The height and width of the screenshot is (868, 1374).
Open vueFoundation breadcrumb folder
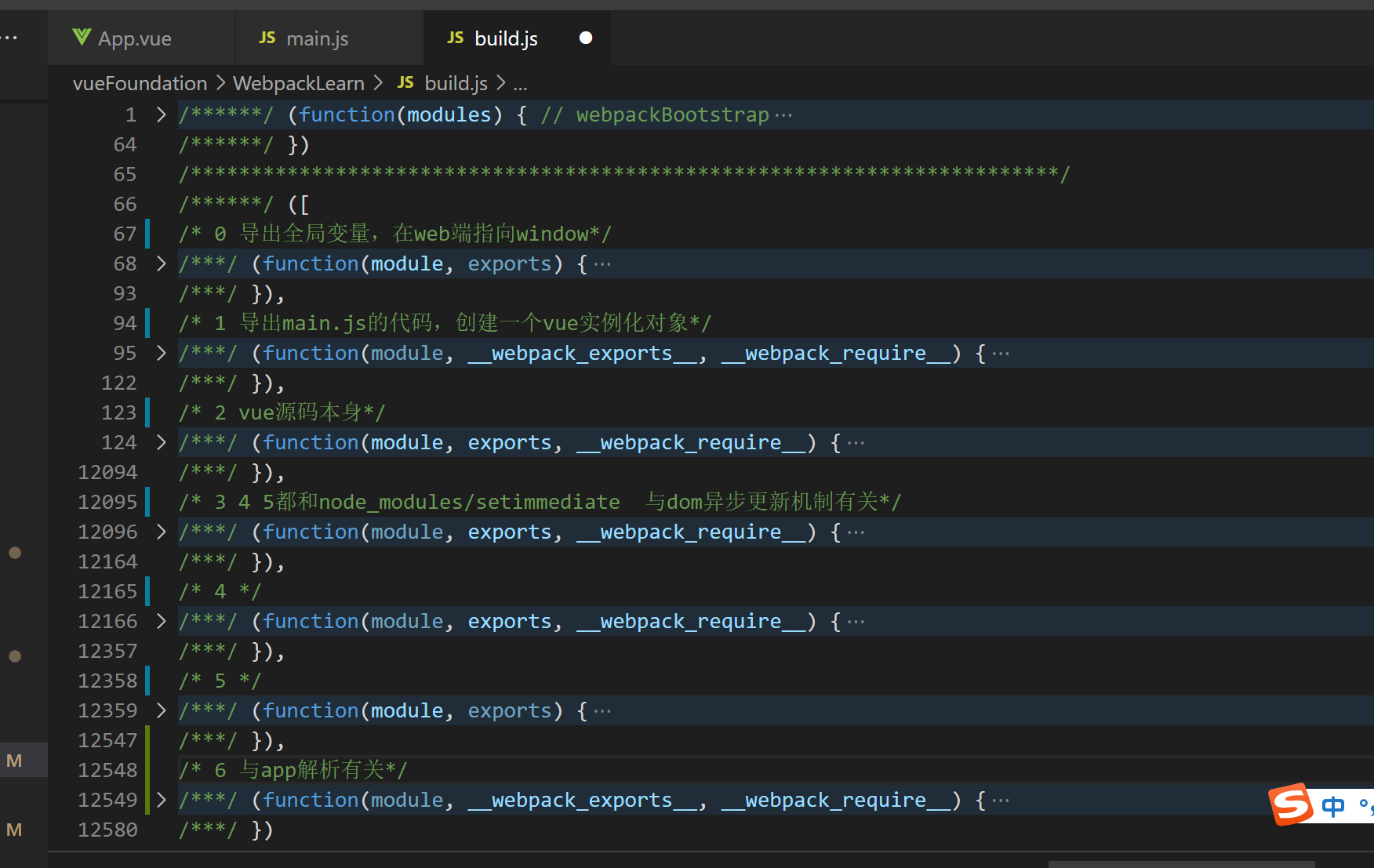[x=140, y=83]
